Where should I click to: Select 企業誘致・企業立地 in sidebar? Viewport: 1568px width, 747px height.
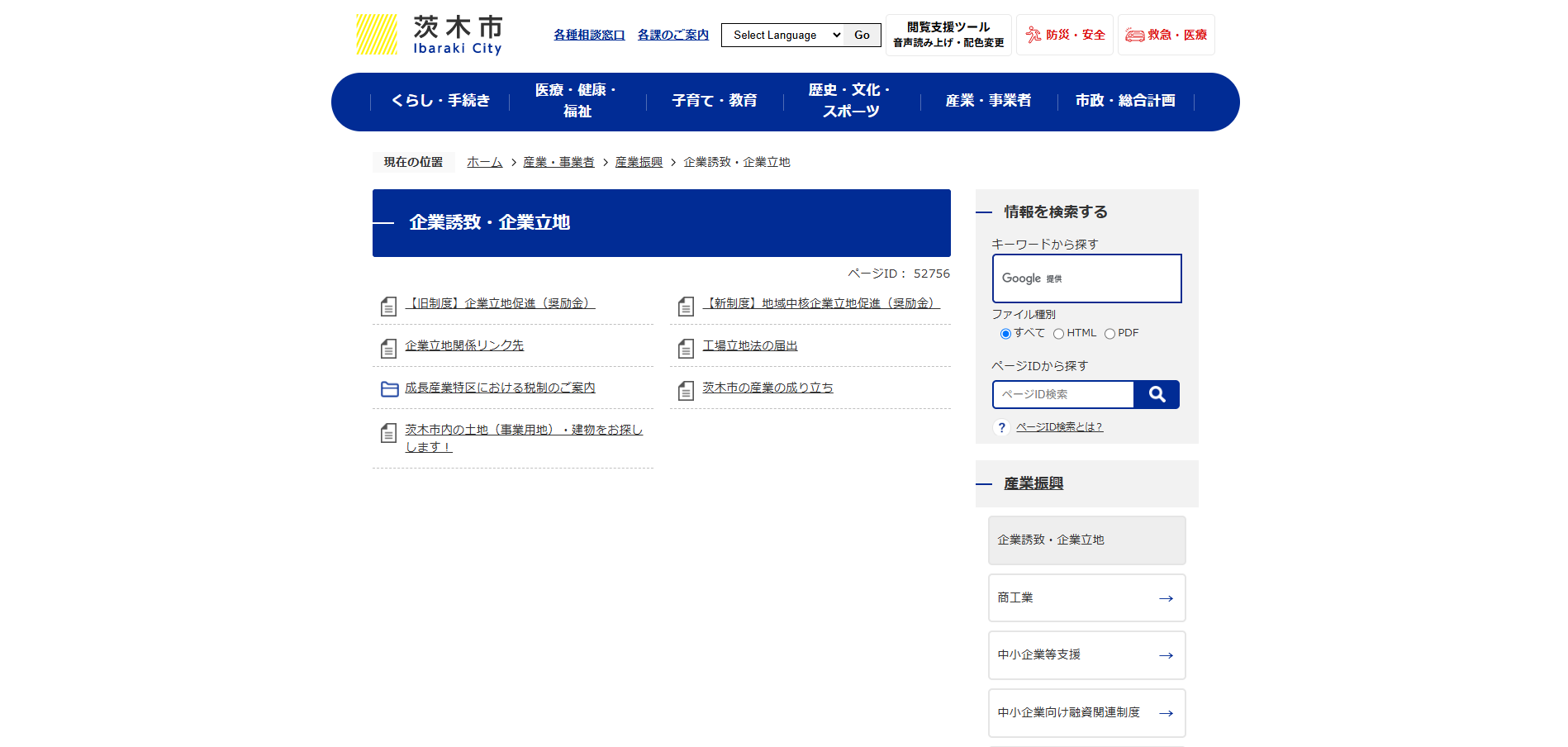pos(1087,540)
